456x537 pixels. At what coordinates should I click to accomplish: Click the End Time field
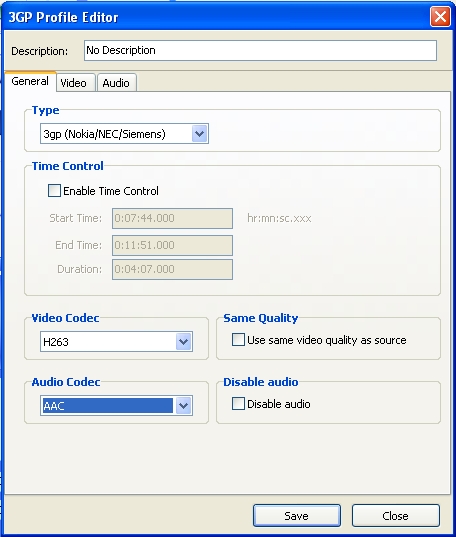(172, 245)
